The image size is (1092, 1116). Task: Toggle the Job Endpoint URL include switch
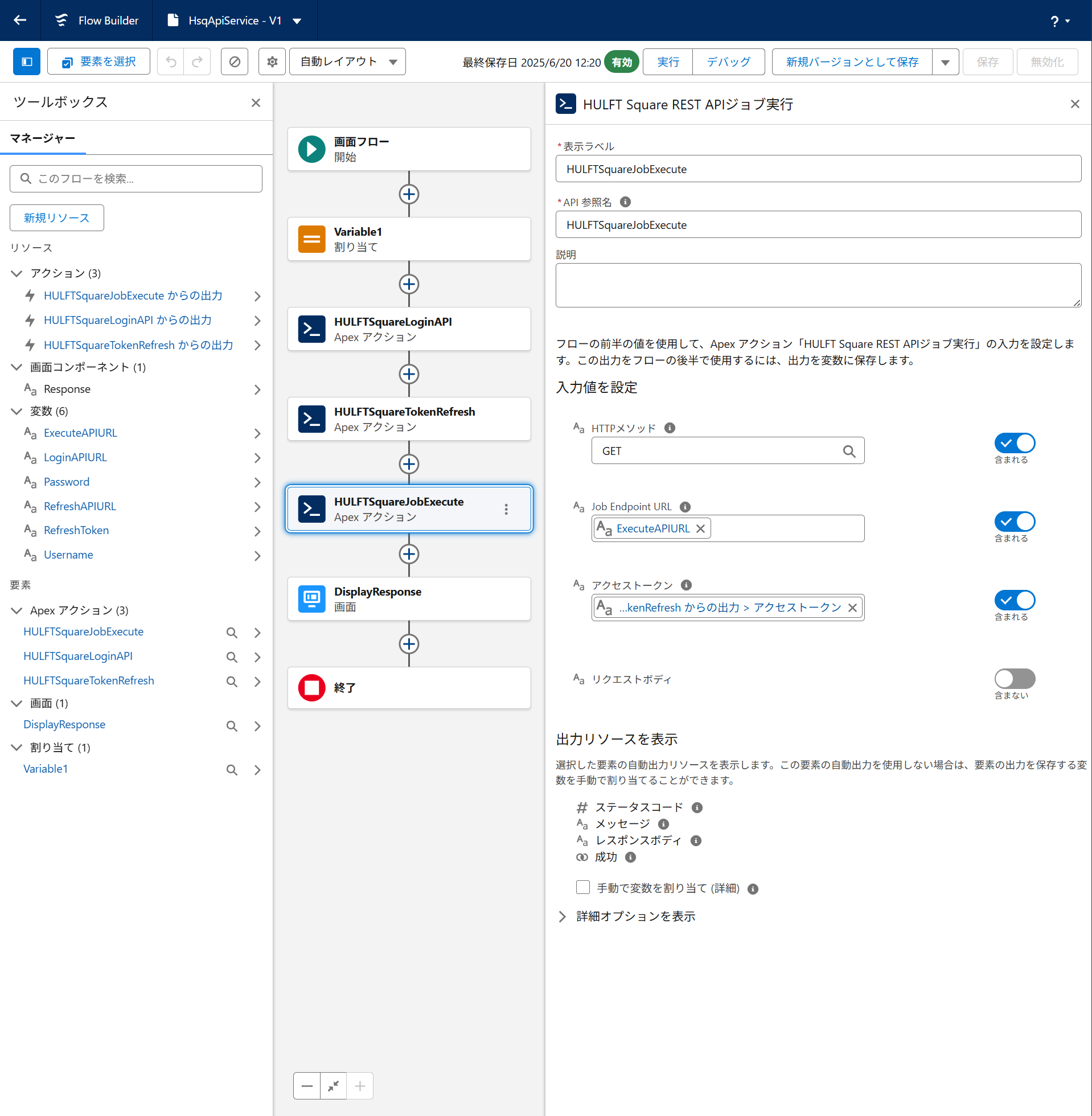tap(1015, 522)
